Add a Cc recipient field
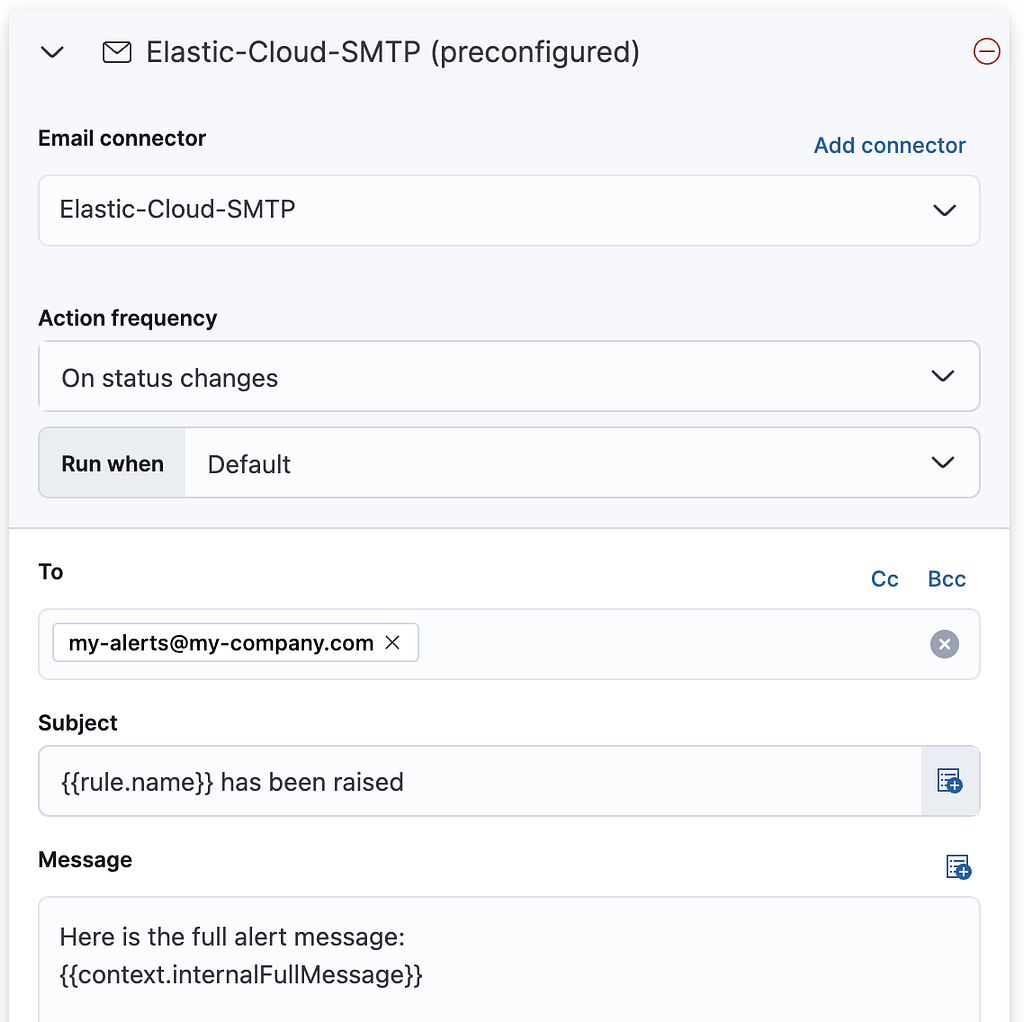The height and width of the screenshot is (1022, 1024). [x=884, y=579]
